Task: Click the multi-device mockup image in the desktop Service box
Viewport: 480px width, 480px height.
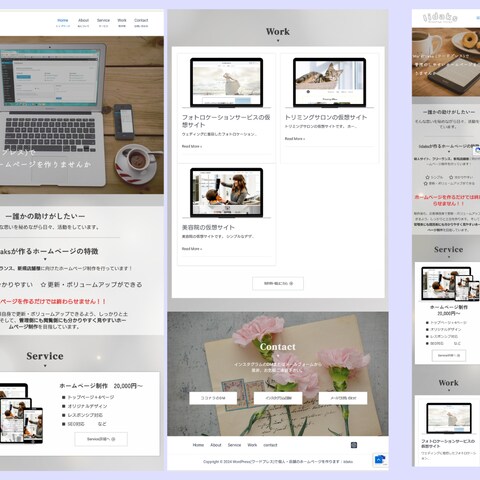Action: (21, 413)
